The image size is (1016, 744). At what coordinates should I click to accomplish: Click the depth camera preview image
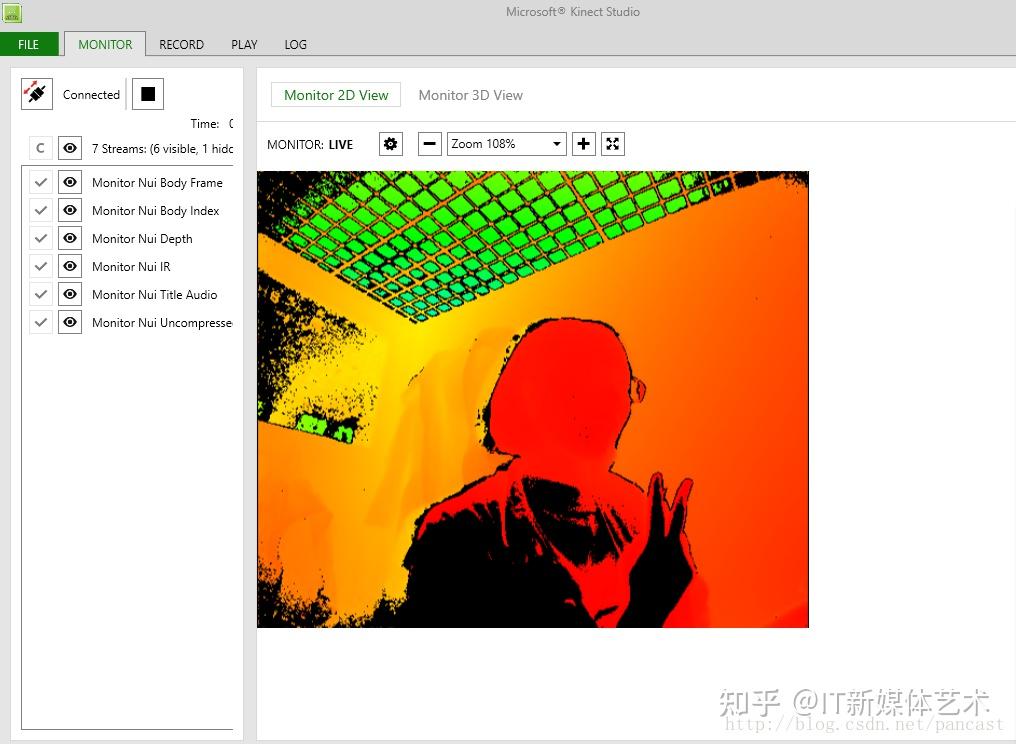coord(532,399)
